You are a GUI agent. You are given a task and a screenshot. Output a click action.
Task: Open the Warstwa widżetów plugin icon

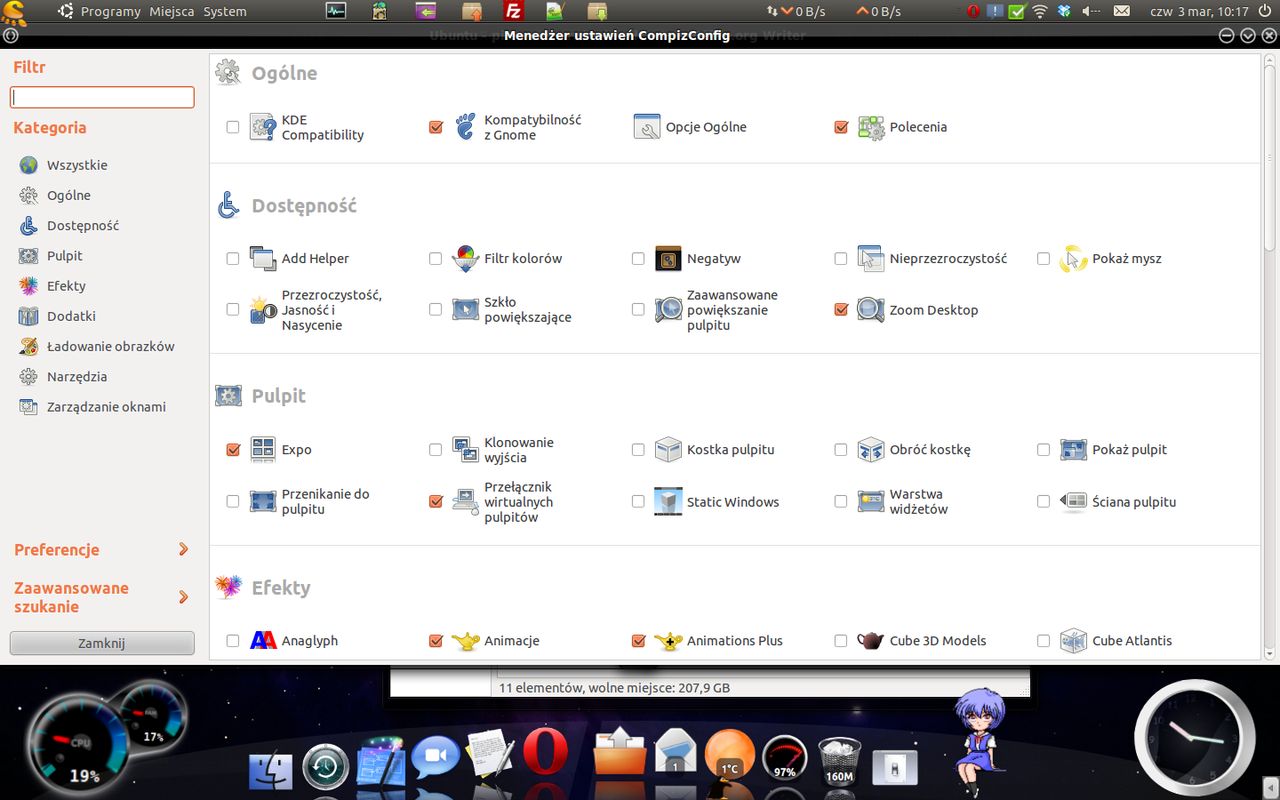pos(871,502)
